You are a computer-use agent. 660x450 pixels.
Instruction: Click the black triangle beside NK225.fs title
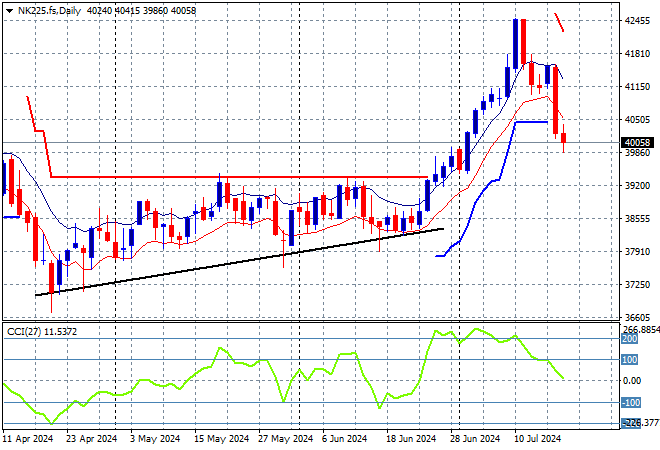(9, 11)
